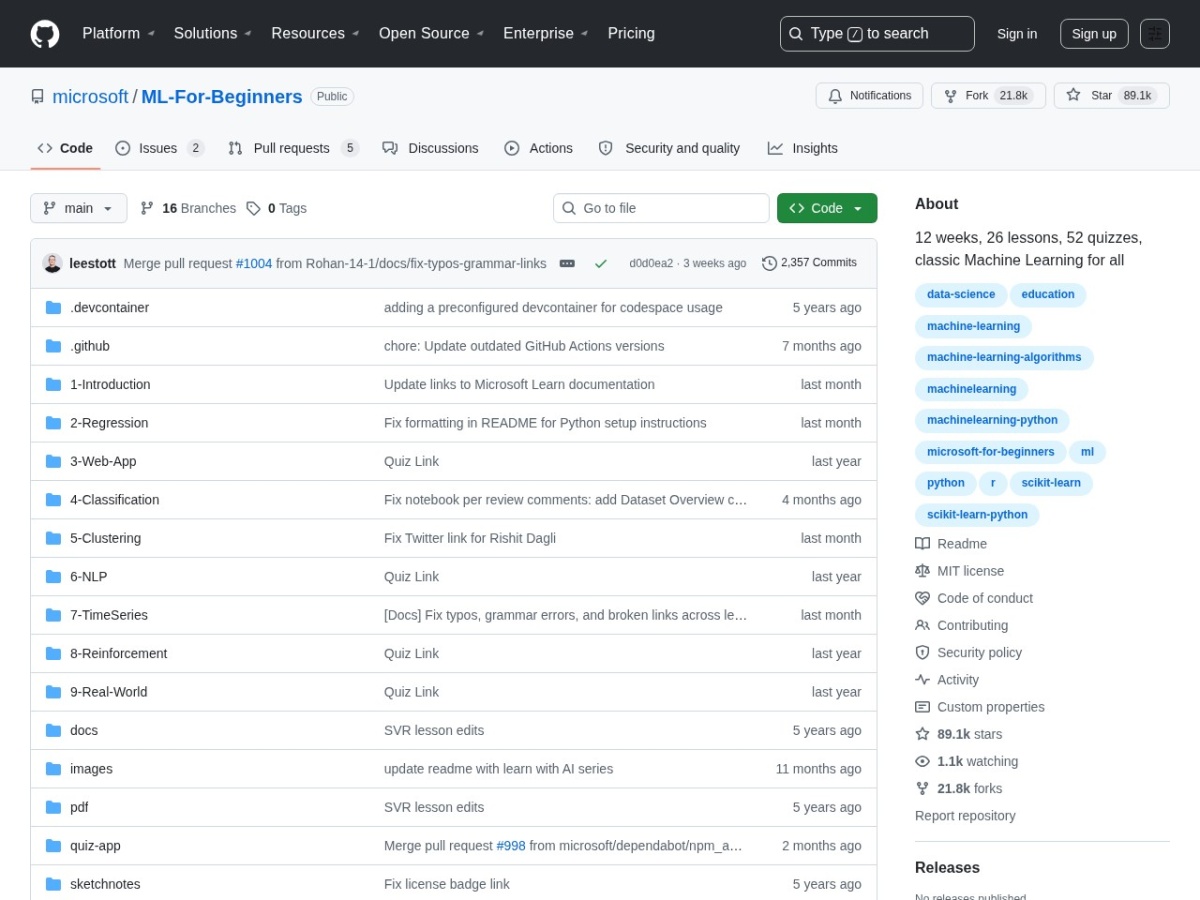Click the Go to file search field
This screenshot has height=900, width=1200.
click(x=661, y=208)
